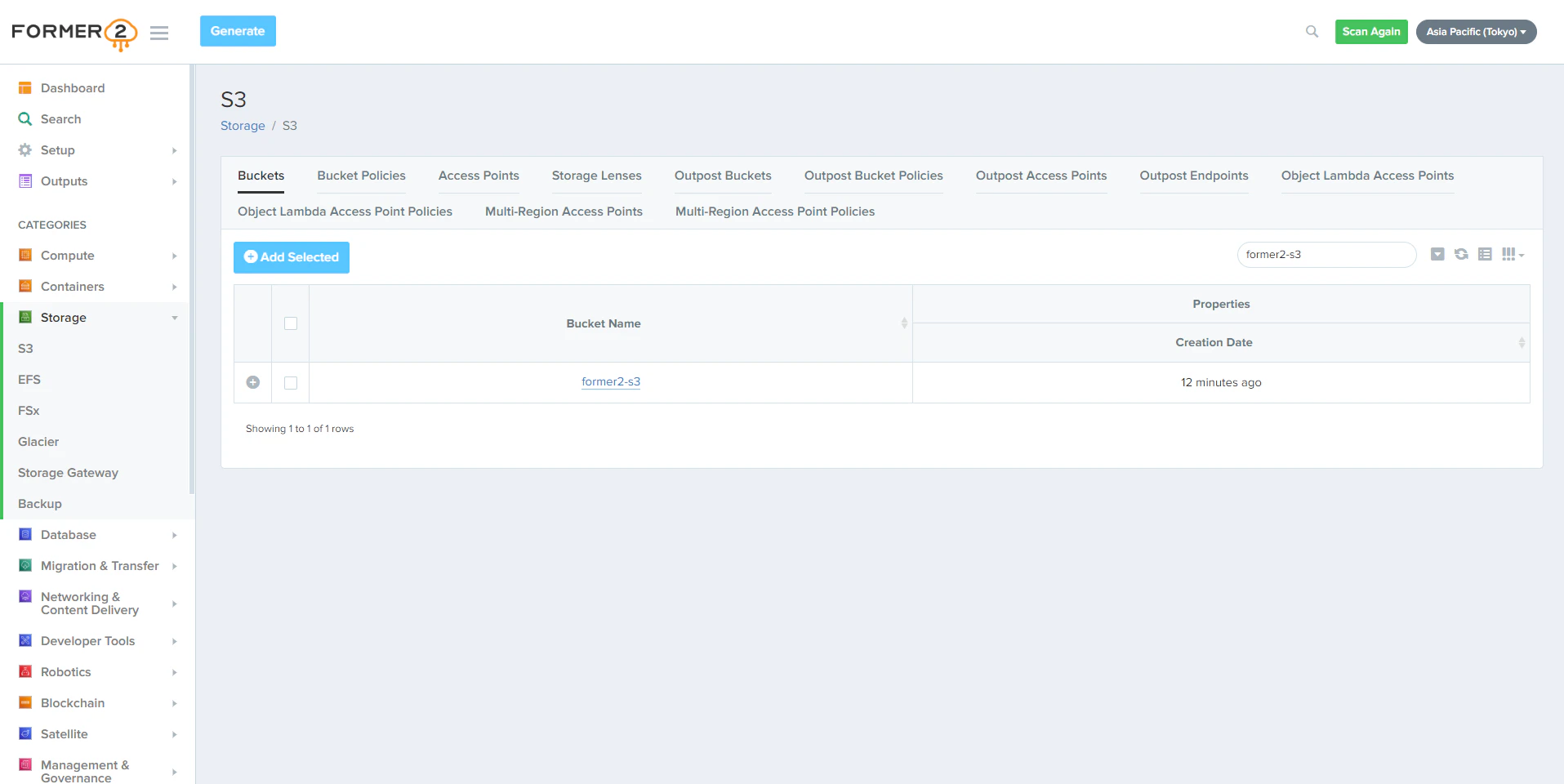Click the Add Selected button

(x=292, y=257)
